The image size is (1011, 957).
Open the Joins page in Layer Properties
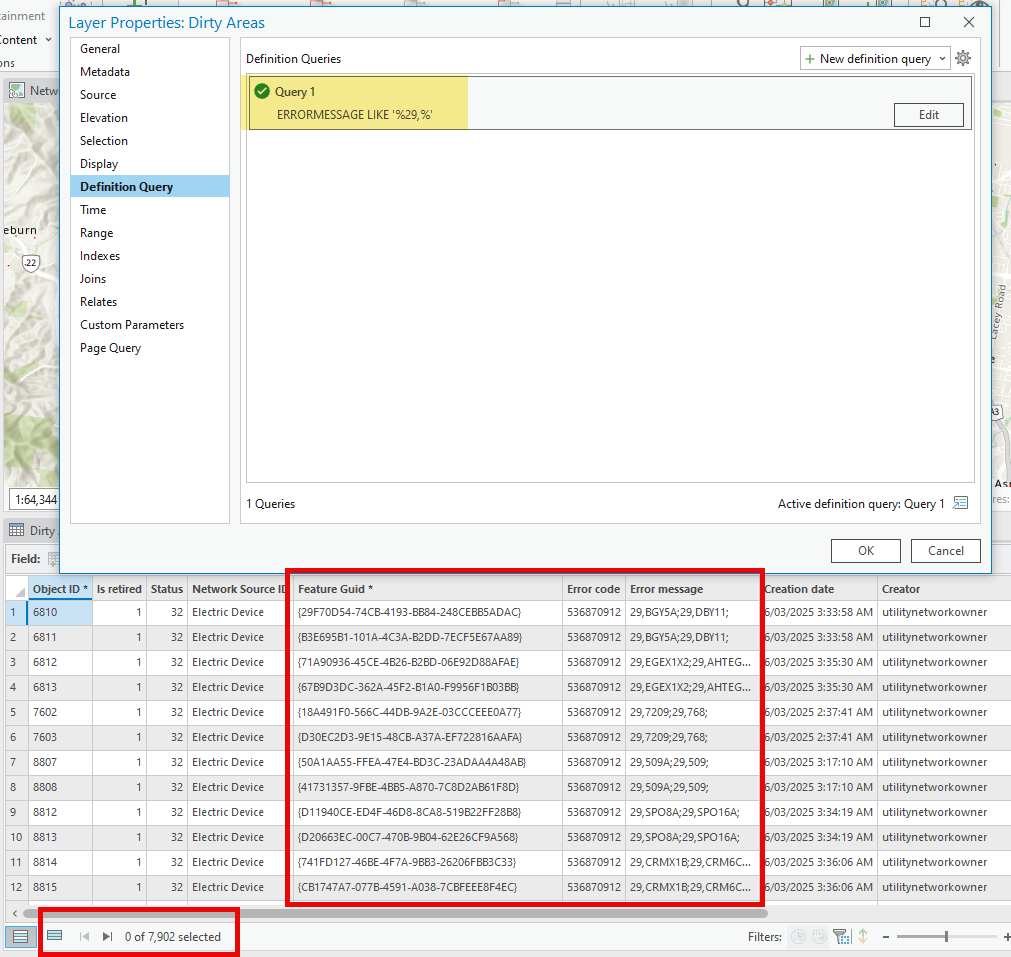[92, 278]
